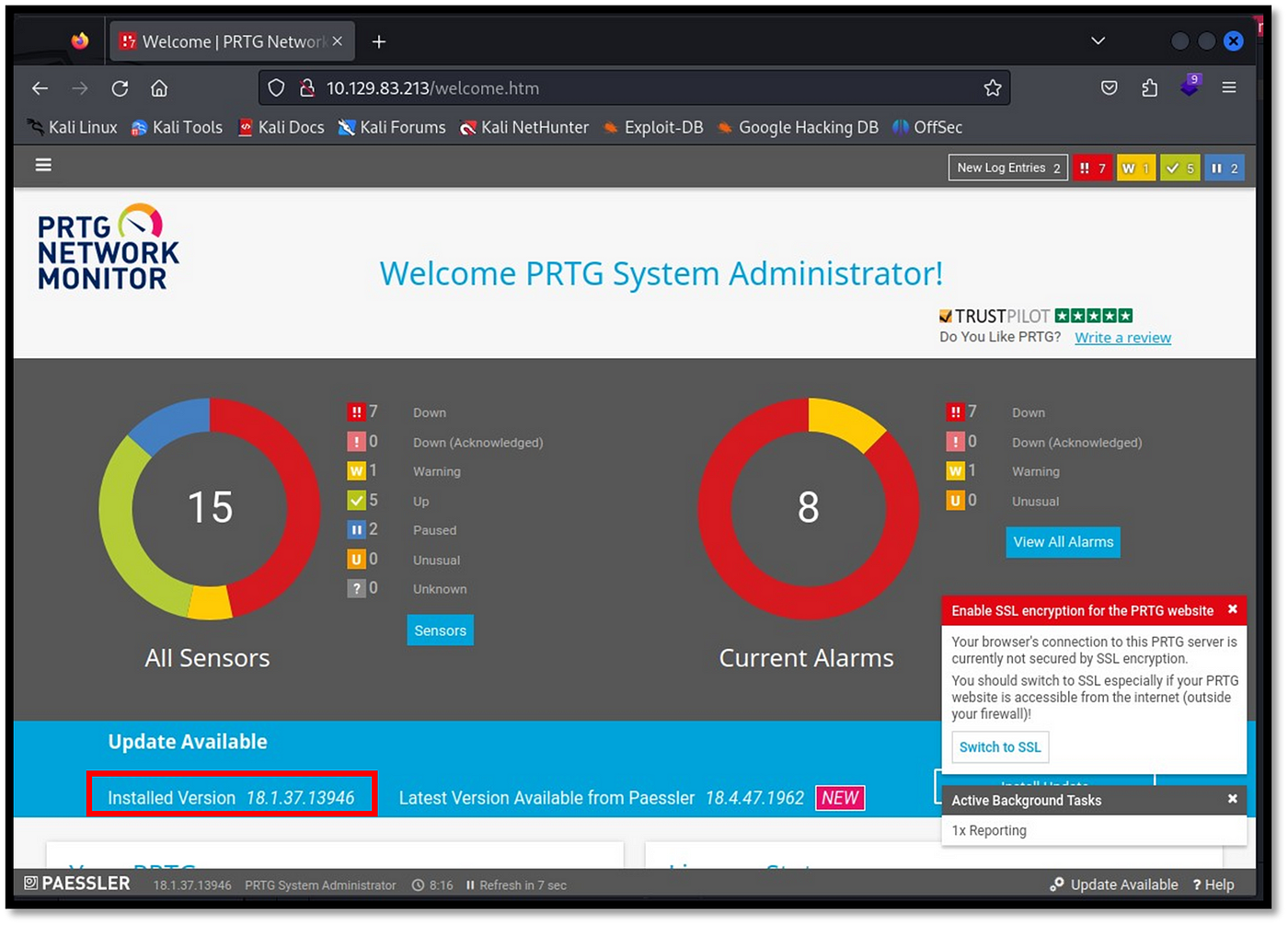
Task: Click Unknown question mark icon in legend
Action: [356, 588]
